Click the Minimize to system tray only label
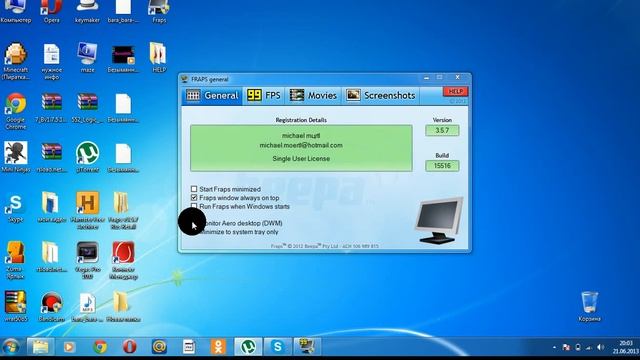This screenshot has width=640, height=360. click(239, 232)
